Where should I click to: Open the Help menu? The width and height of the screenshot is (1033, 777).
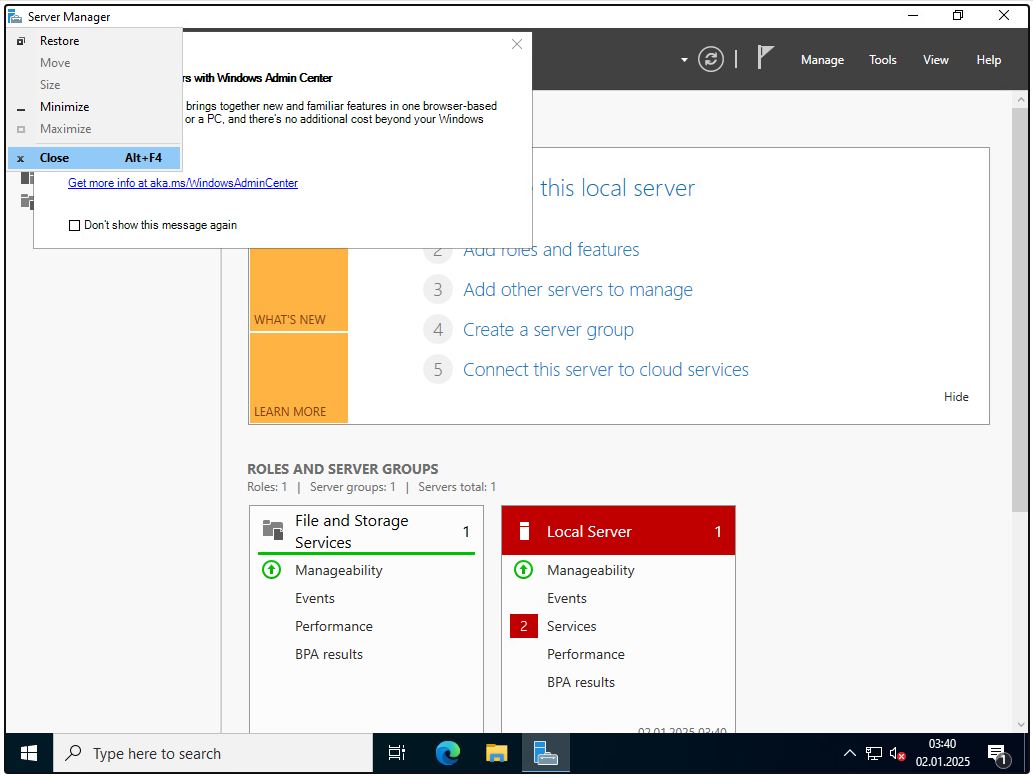[x=988, y=60]
